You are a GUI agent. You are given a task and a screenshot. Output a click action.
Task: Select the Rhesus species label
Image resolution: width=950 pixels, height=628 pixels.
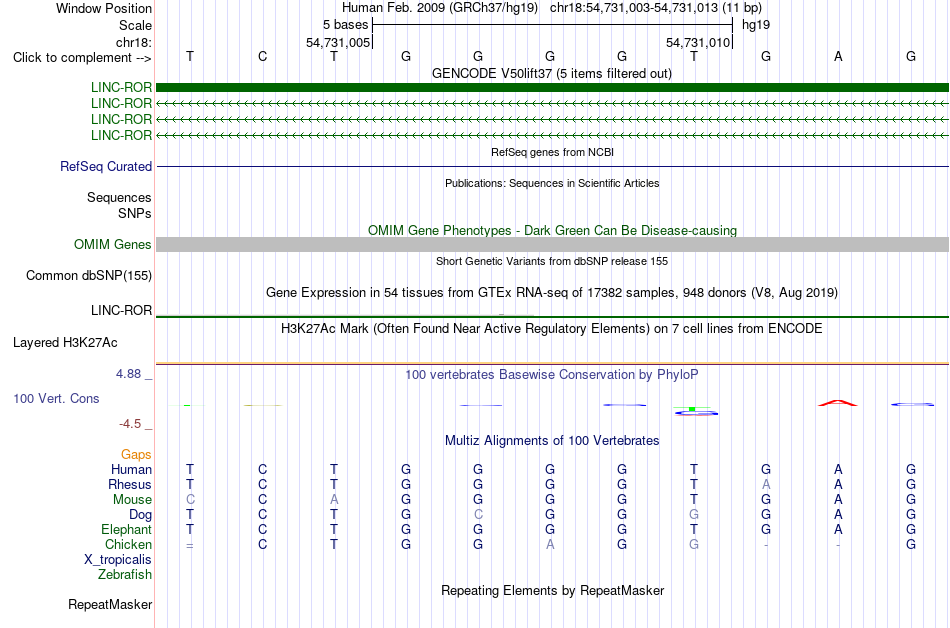[130, 484]
